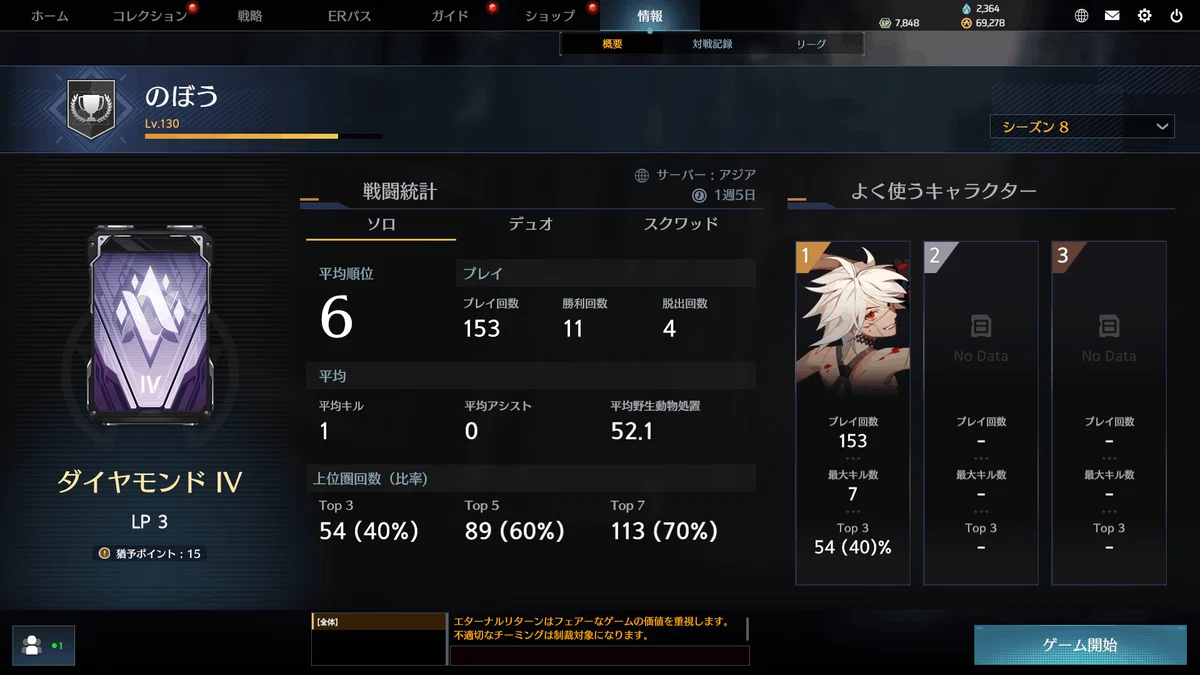Image resolution: width=1200 pixels, height=675 pixels.
Task: Click the 戦闘統計 Top 3 value 54 (40%)
Action: click(x=369, y=531)
